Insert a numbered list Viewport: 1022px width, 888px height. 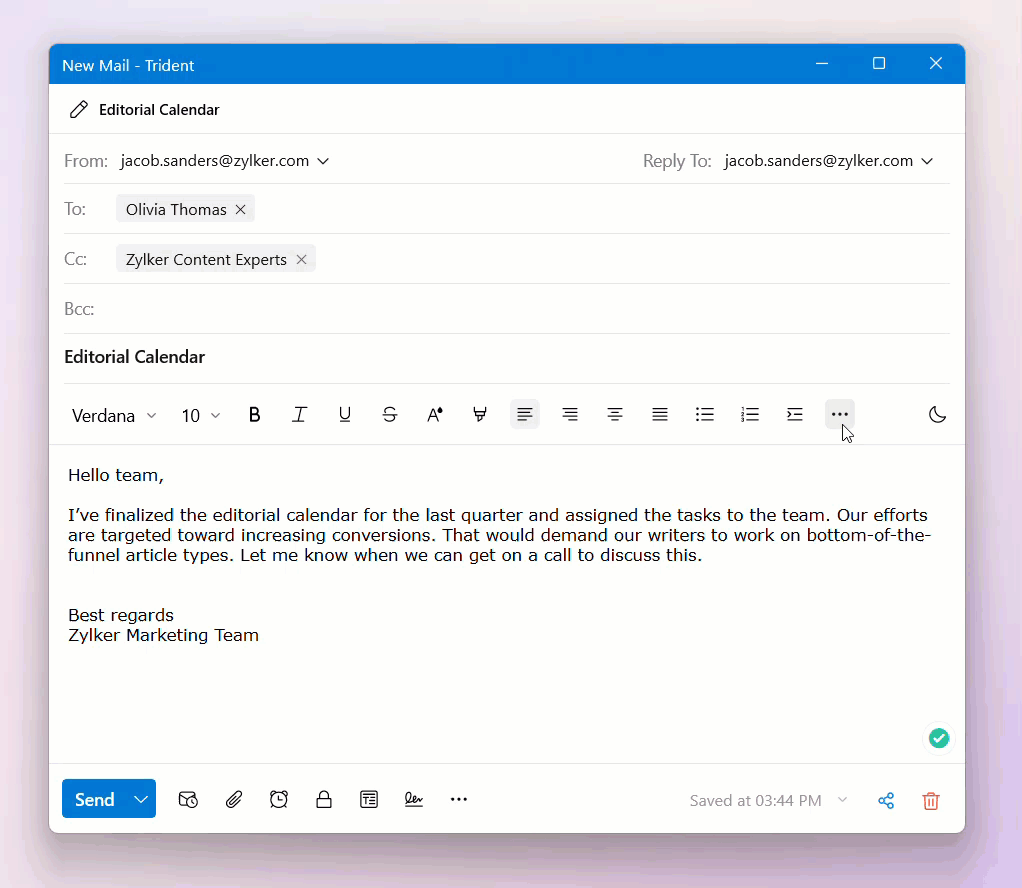[x=750, y=415]
